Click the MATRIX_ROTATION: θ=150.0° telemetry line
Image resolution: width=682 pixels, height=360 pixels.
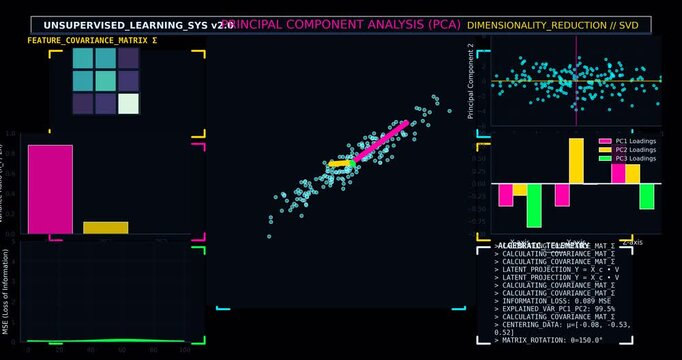[549, 340]
